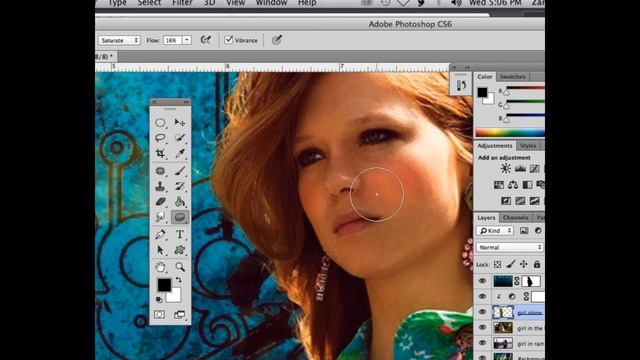Image resolution: width=640 pixels, height=360 pixels.
Task: Select the Elliptical Marquee tool
Action: click(160, 122)
